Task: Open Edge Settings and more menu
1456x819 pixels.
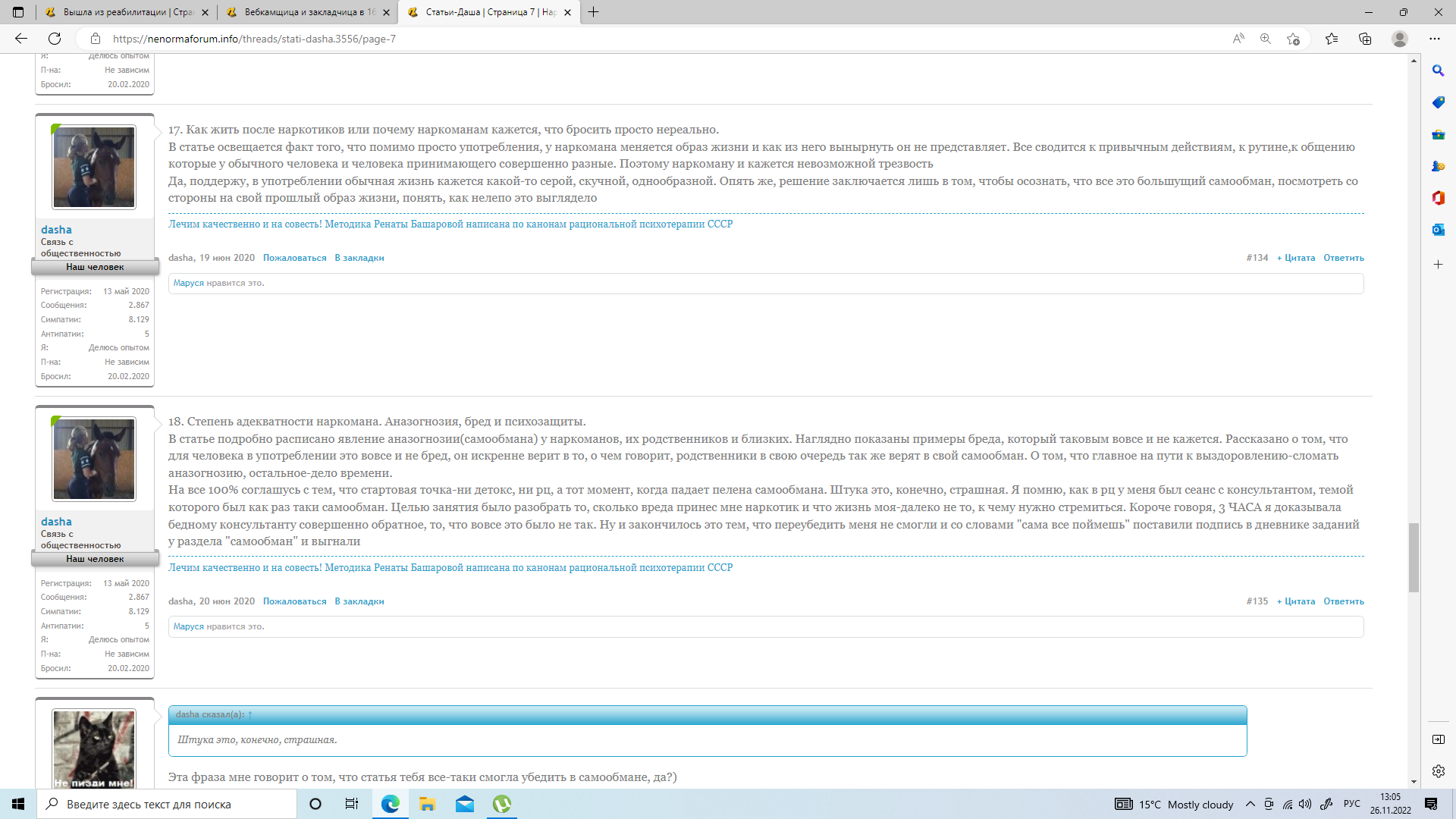Action: point(1434,39)
